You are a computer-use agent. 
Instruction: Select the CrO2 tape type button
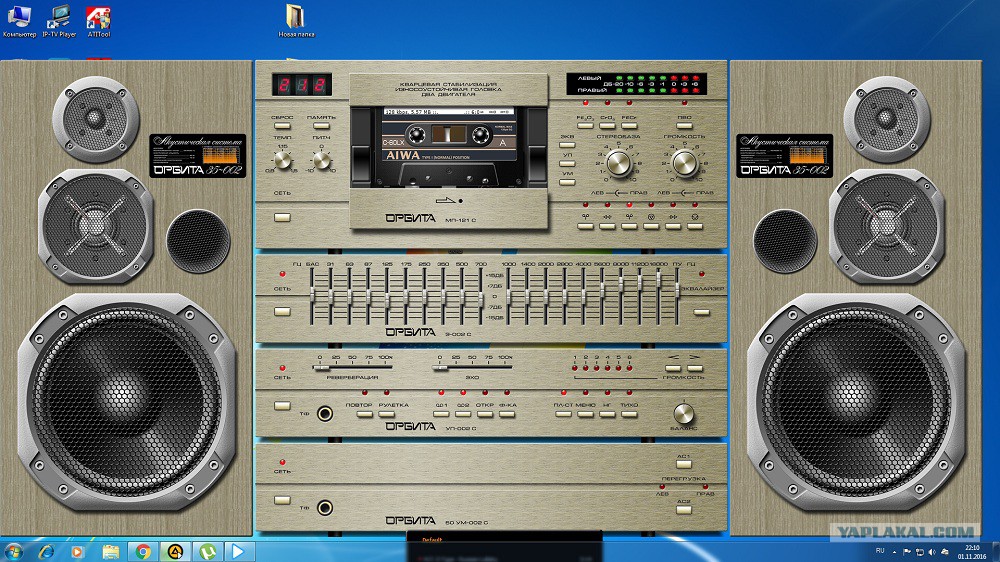[607, 126]
